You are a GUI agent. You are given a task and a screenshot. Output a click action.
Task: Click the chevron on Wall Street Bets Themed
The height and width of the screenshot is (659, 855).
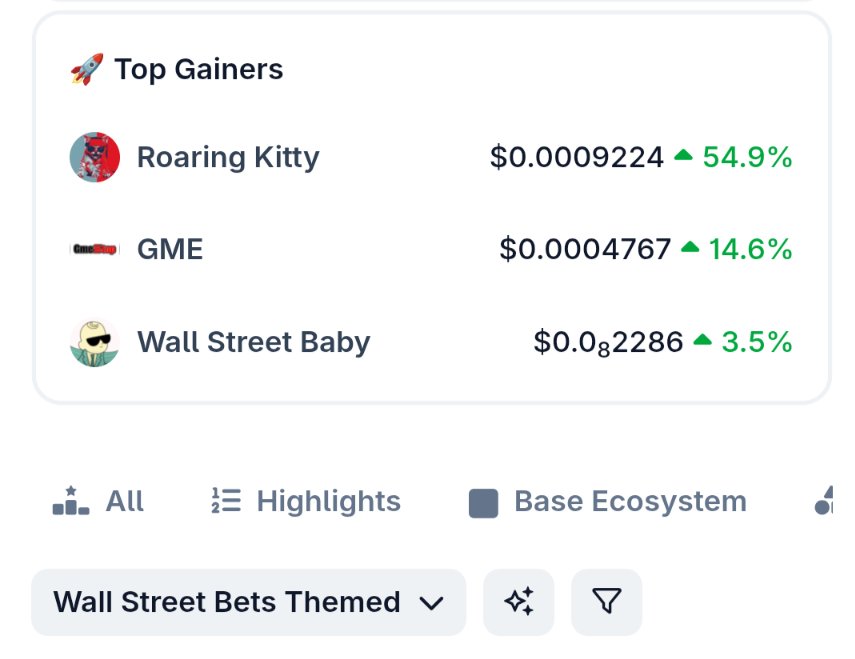(431, 603)
